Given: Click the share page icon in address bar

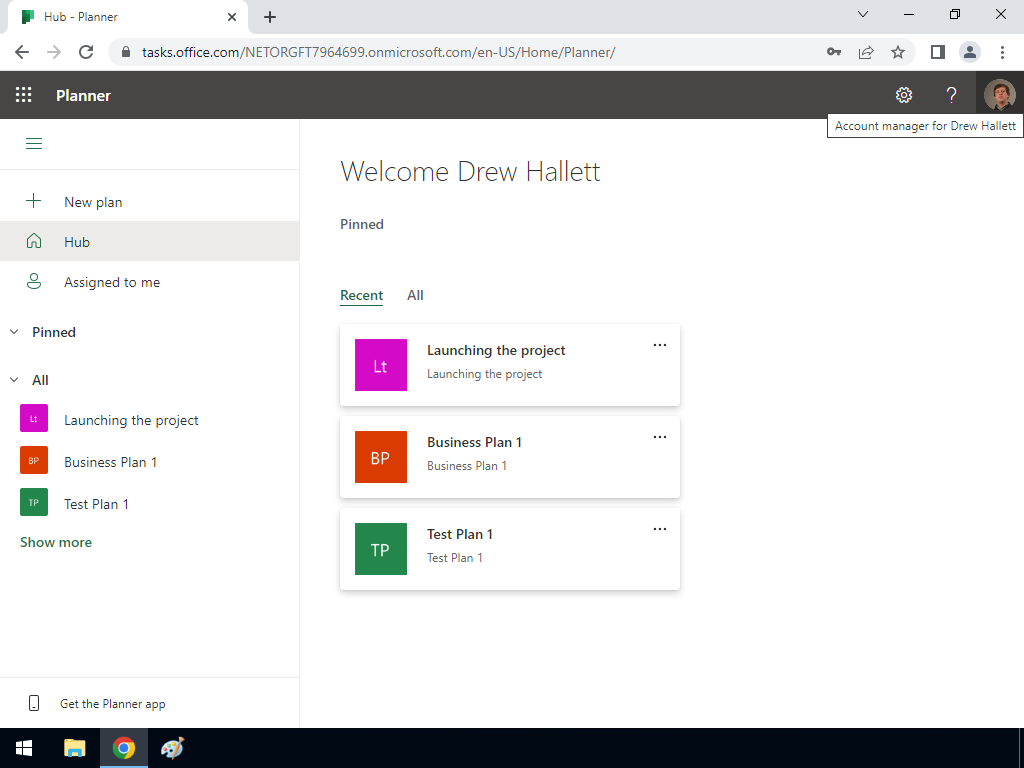Looking at the screenshot, I should click(x=866, y=52).
